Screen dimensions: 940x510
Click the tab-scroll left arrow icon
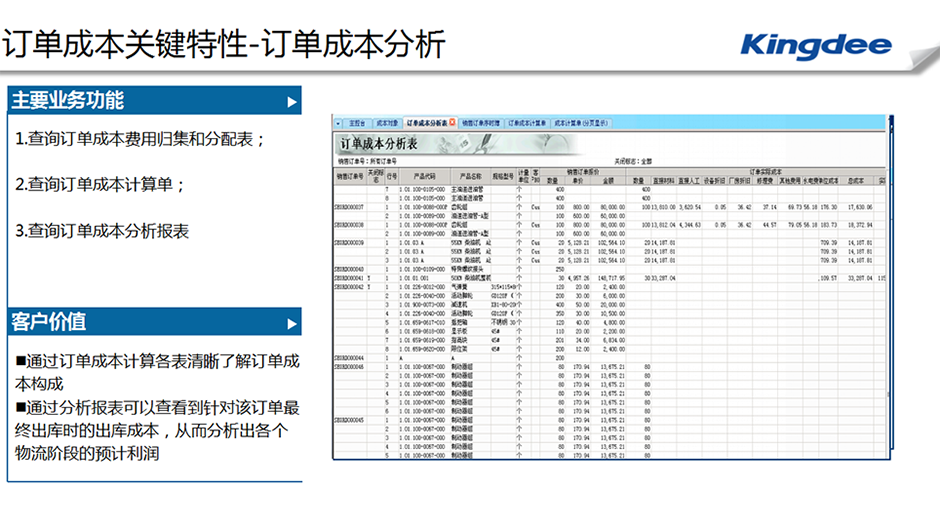click(339, 122)
